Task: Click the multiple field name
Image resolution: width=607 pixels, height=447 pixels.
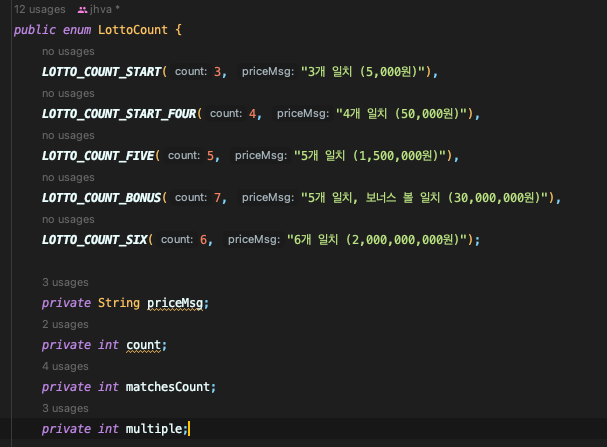Action: tap(154, 429)
